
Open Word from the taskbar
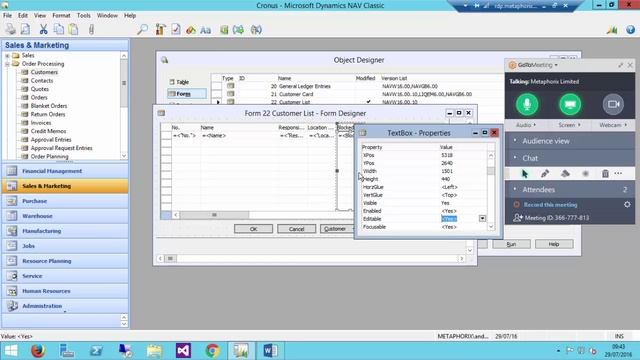pos(270,351)
